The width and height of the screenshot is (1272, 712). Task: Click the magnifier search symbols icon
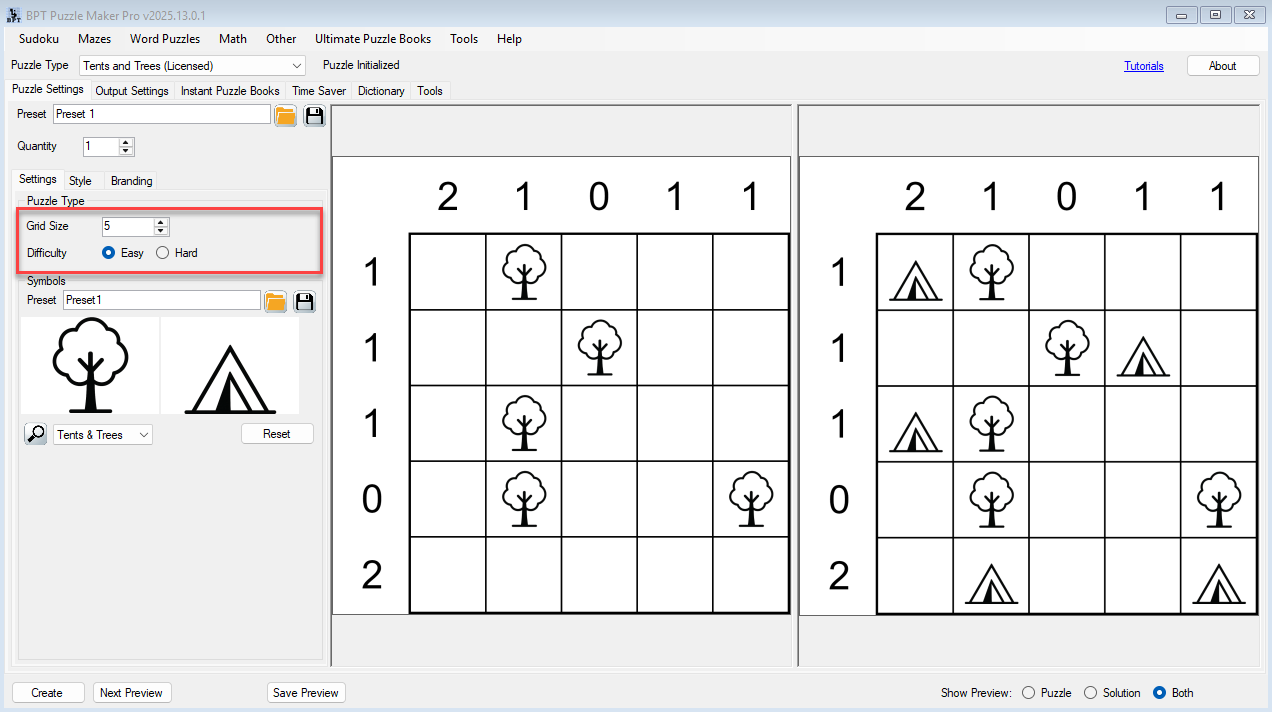point(36,434)
